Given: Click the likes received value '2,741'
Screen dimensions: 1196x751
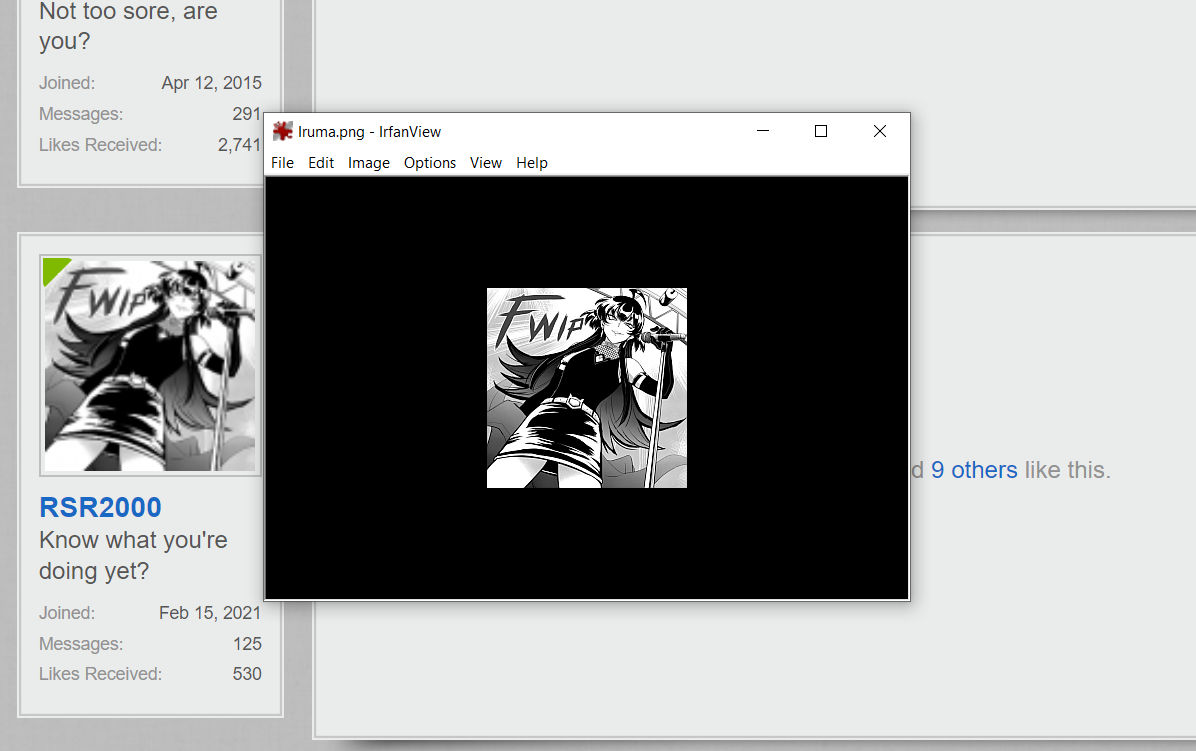Looking at the screenshot, I should click(x=240, y=145).
